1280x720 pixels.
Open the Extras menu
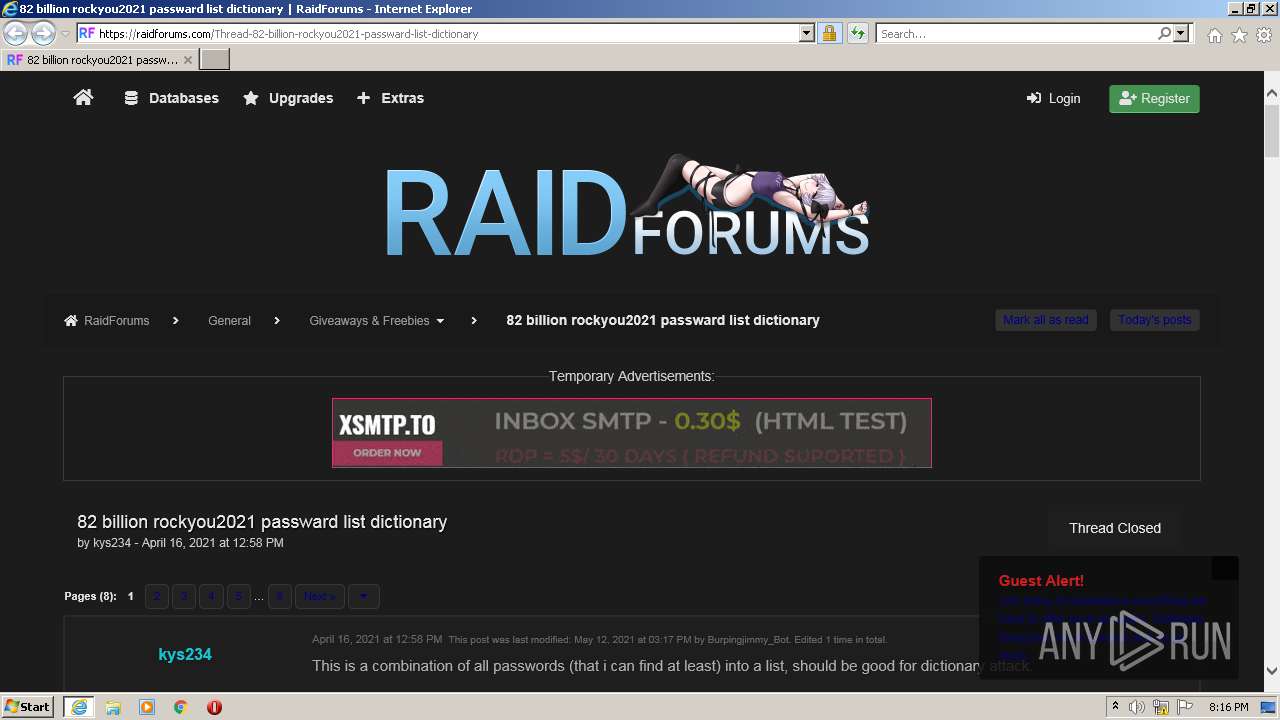(x=391, y=98)
